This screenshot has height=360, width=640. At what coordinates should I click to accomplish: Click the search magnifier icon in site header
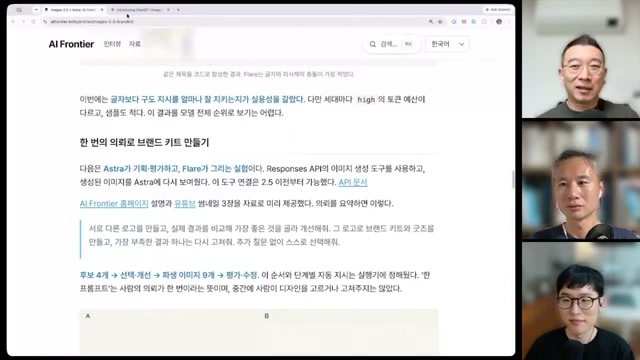(x=372, y=44)
